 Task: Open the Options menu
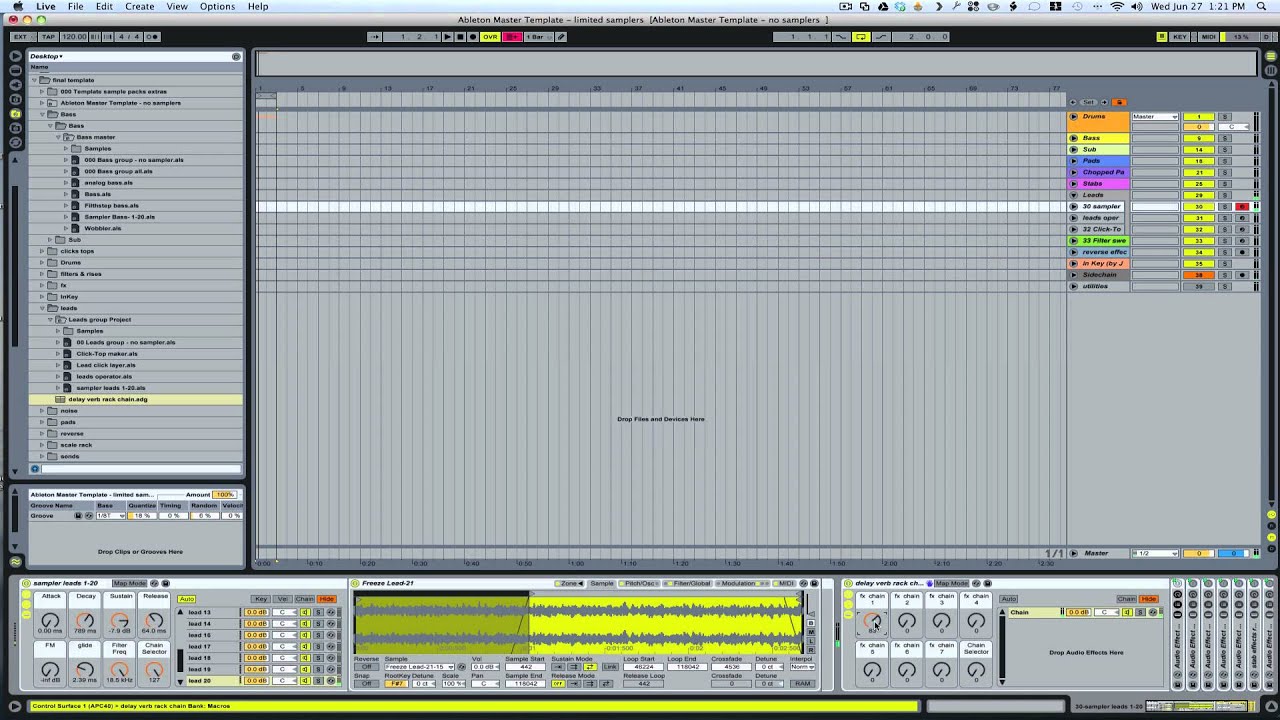(x=217, y=7)
